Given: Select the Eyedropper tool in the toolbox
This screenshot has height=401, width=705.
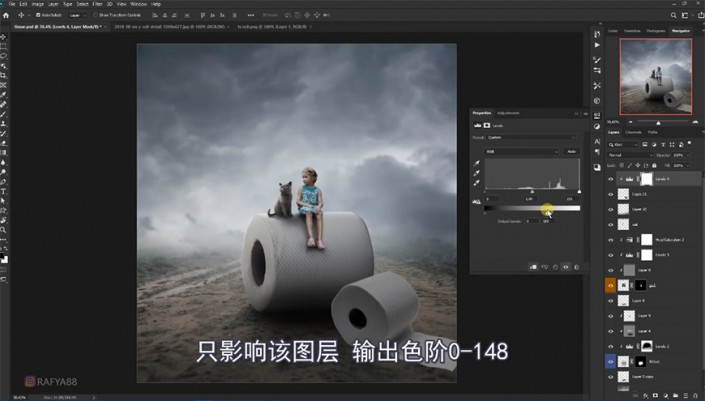Looking at the screenshot, I should tap(4, 94).
